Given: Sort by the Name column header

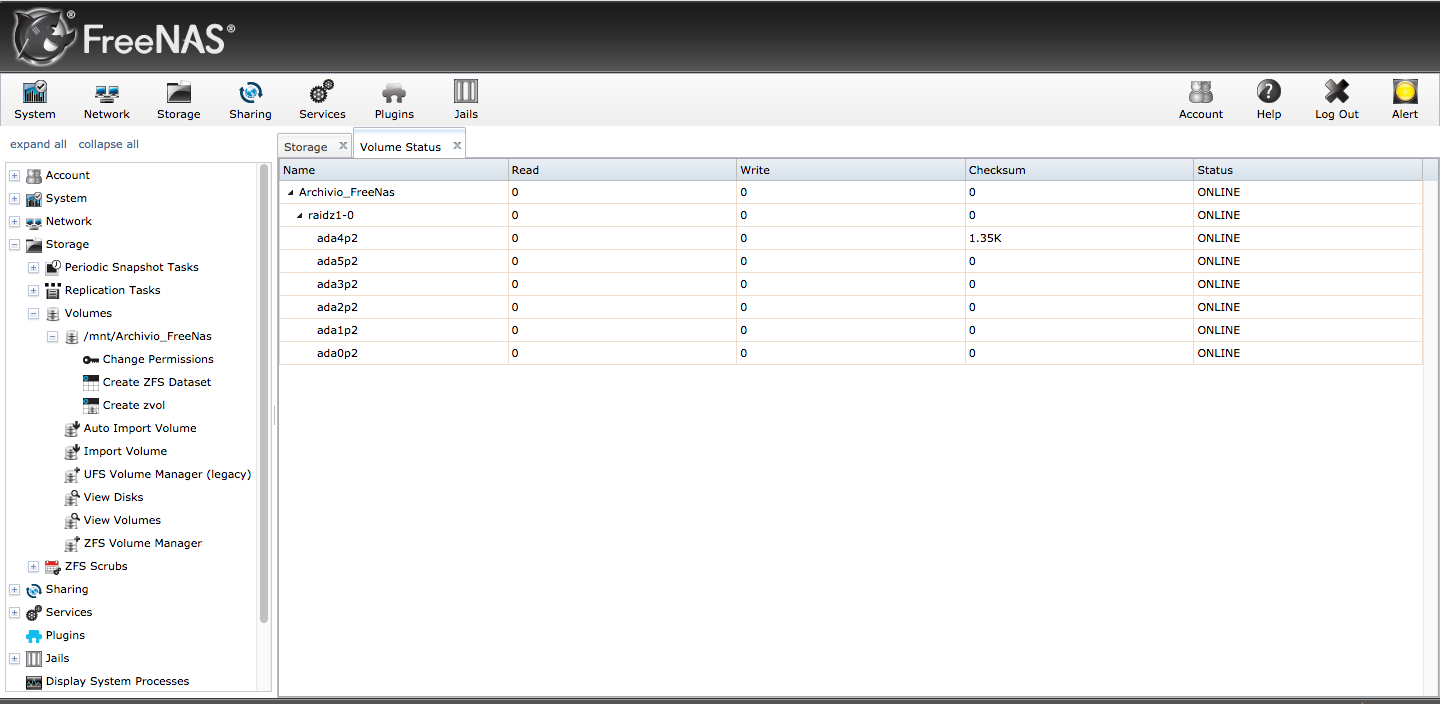Looking at the screenshot, I should [393, 170].
